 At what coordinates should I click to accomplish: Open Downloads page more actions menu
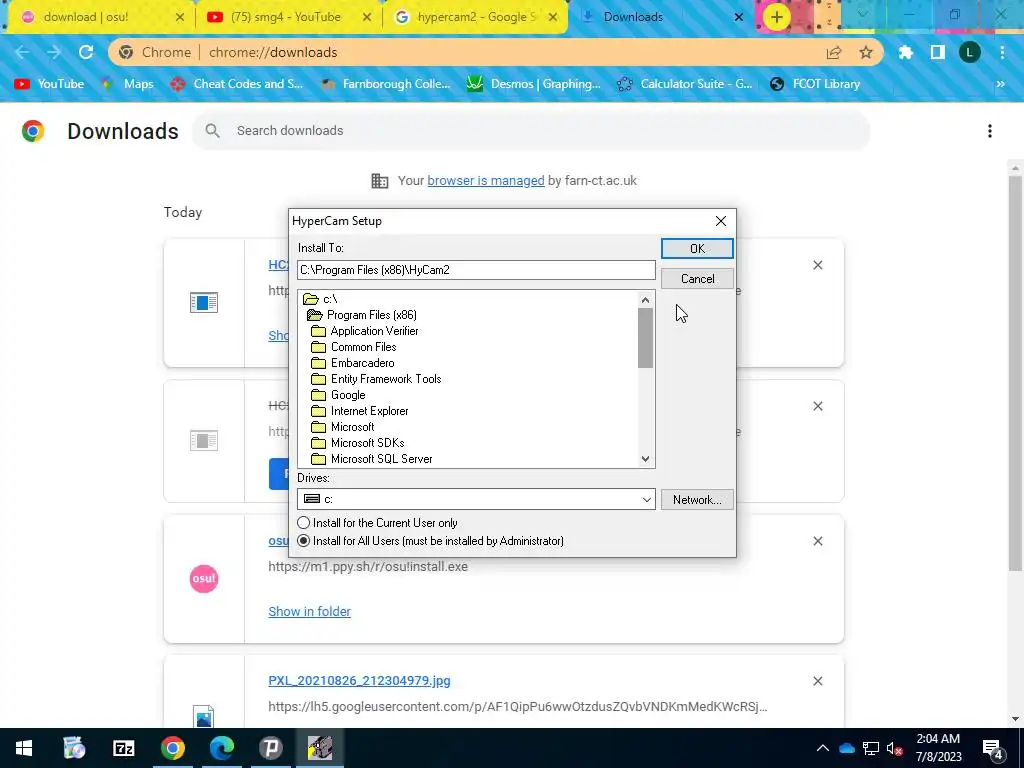point(990,131)
